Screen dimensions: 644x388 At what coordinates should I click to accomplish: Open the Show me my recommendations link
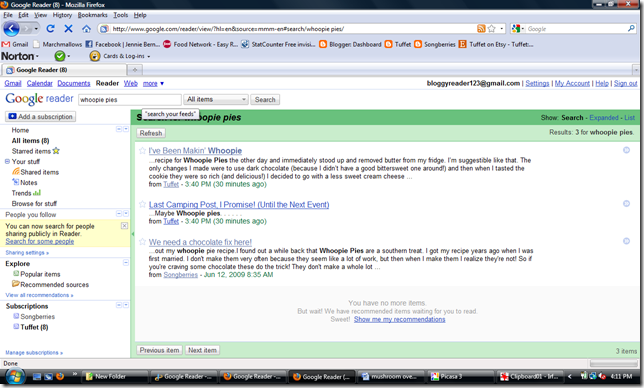click(399, 319)
